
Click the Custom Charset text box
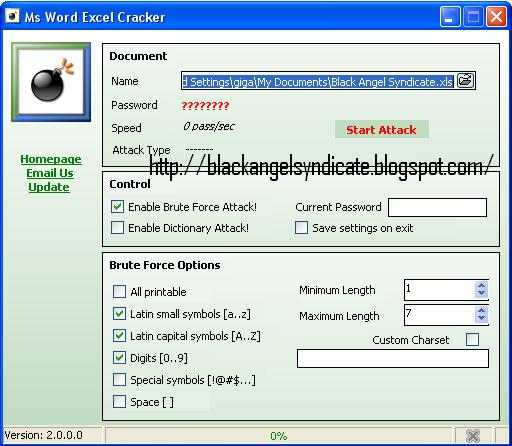coord(393,358)
